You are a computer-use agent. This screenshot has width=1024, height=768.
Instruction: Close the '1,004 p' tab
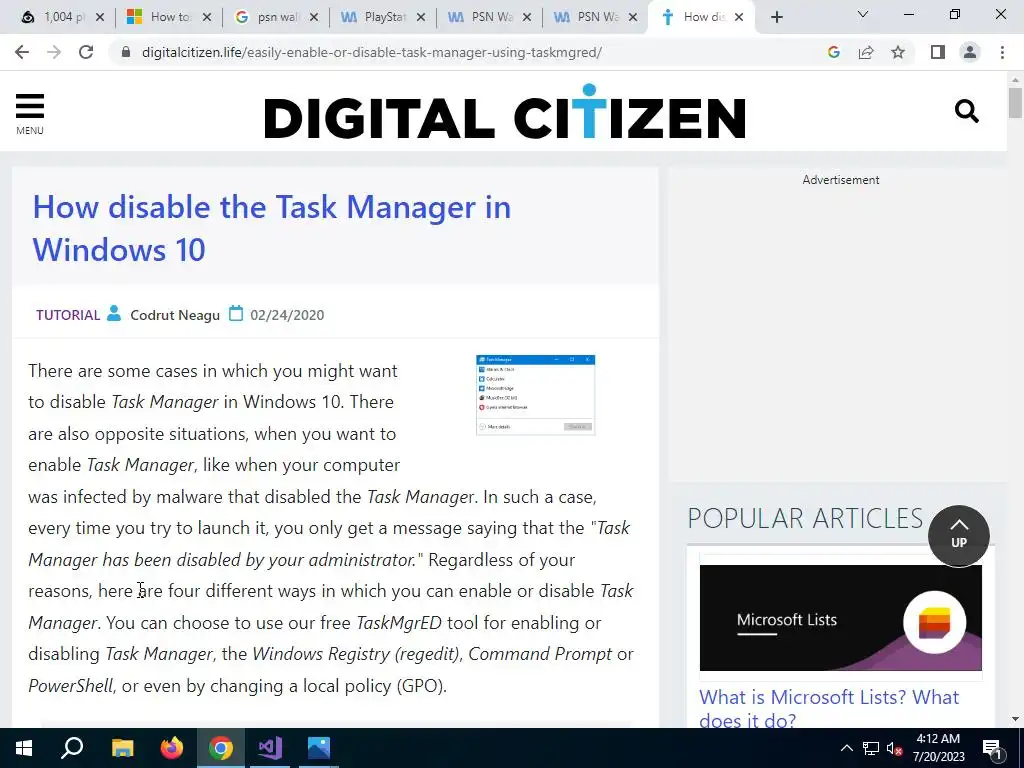coord(100,18)
